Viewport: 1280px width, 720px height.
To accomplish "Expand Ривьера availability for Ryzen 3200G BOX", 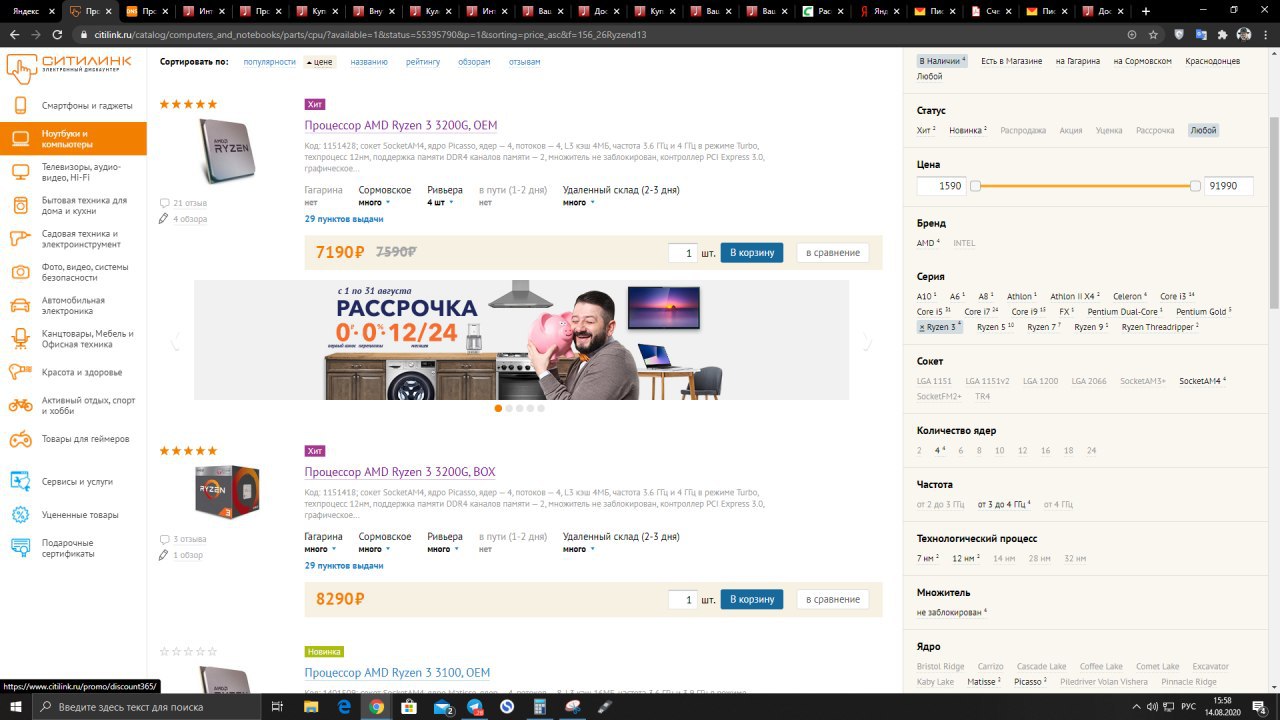I will point(442,549).
